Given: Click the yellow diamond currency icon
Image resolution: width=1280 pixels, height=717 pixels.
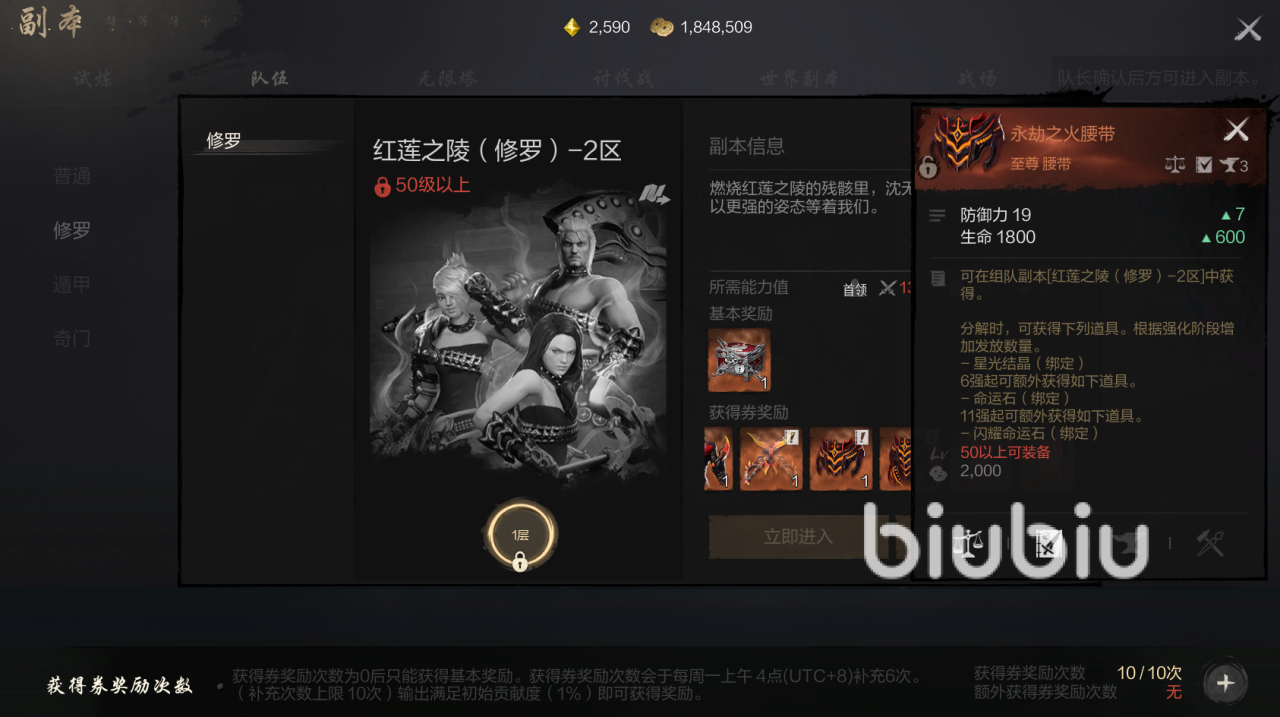Looking at the screenshot, I should 571,27.
